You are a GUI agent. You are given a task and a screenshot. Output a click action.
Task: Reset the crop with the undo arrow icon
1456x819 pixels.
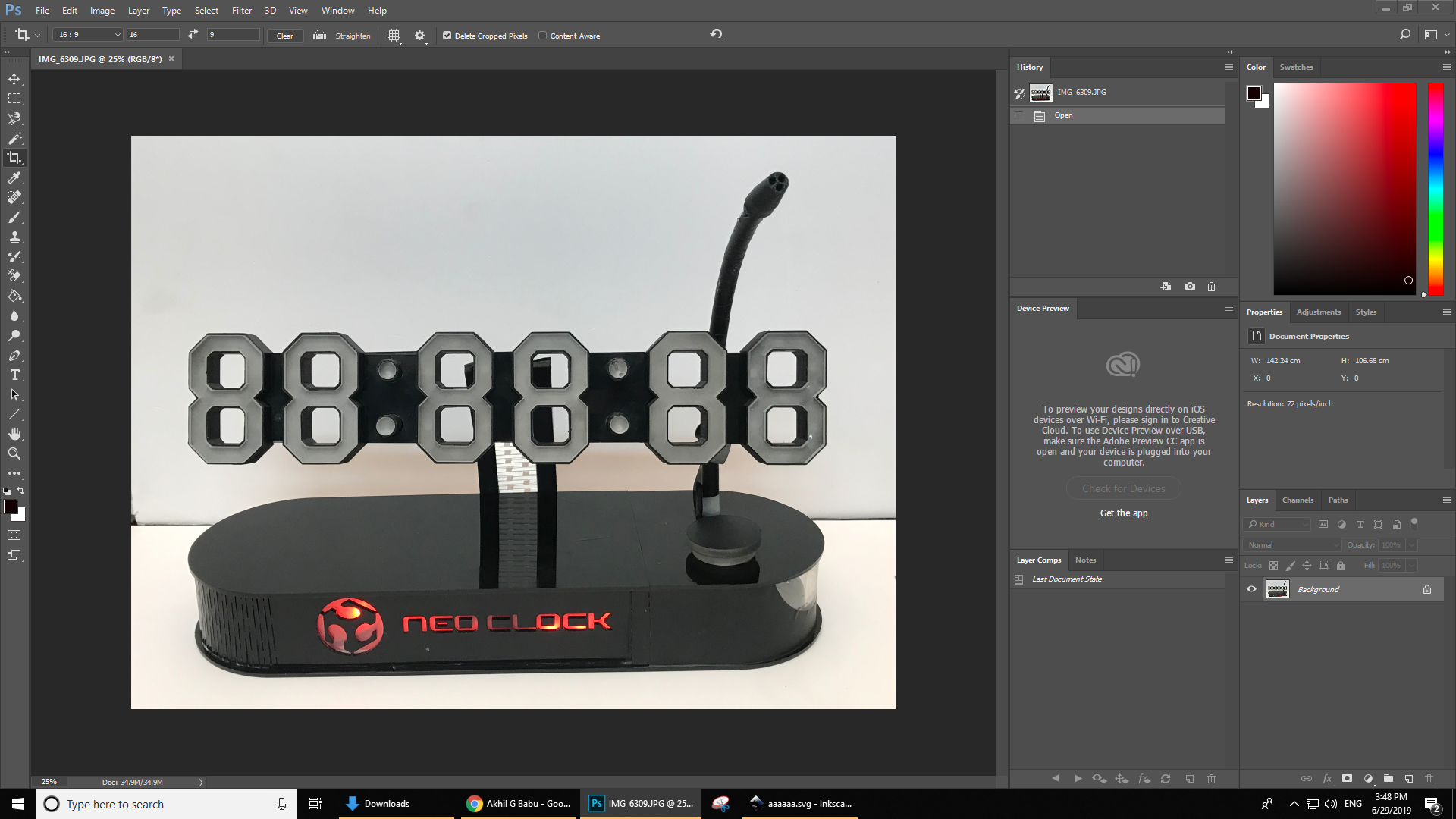pos(716,35)
